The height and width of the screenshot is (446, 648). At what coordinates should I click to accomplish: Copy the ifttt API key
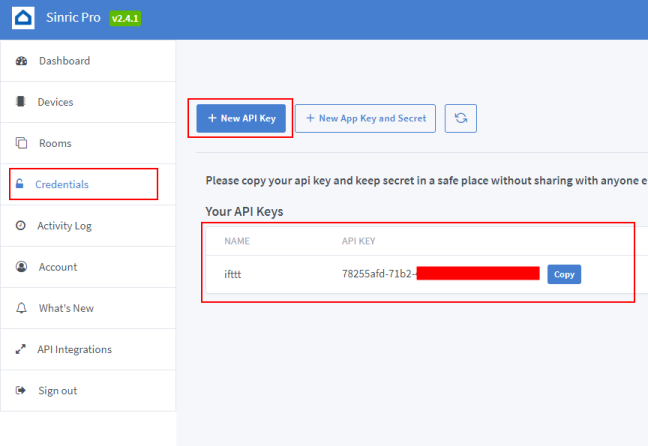(x=564, y=274)
